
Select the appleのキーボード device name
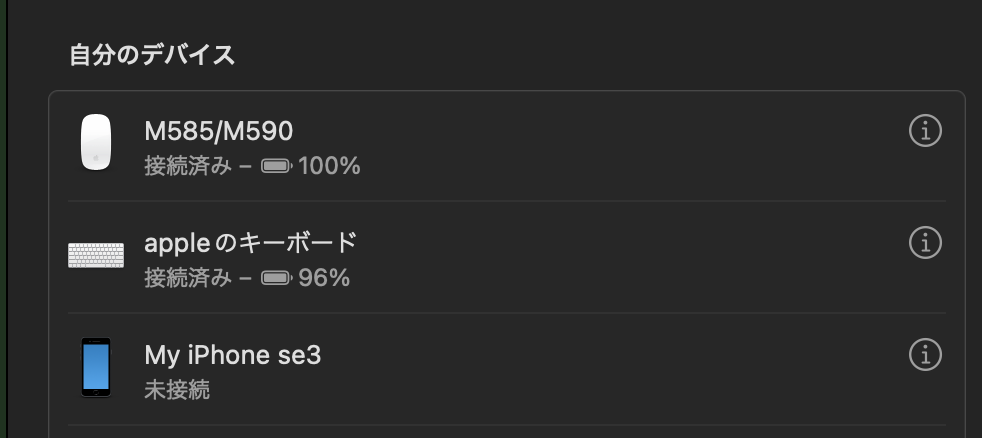pyautogui.click(x=250, y=243)
